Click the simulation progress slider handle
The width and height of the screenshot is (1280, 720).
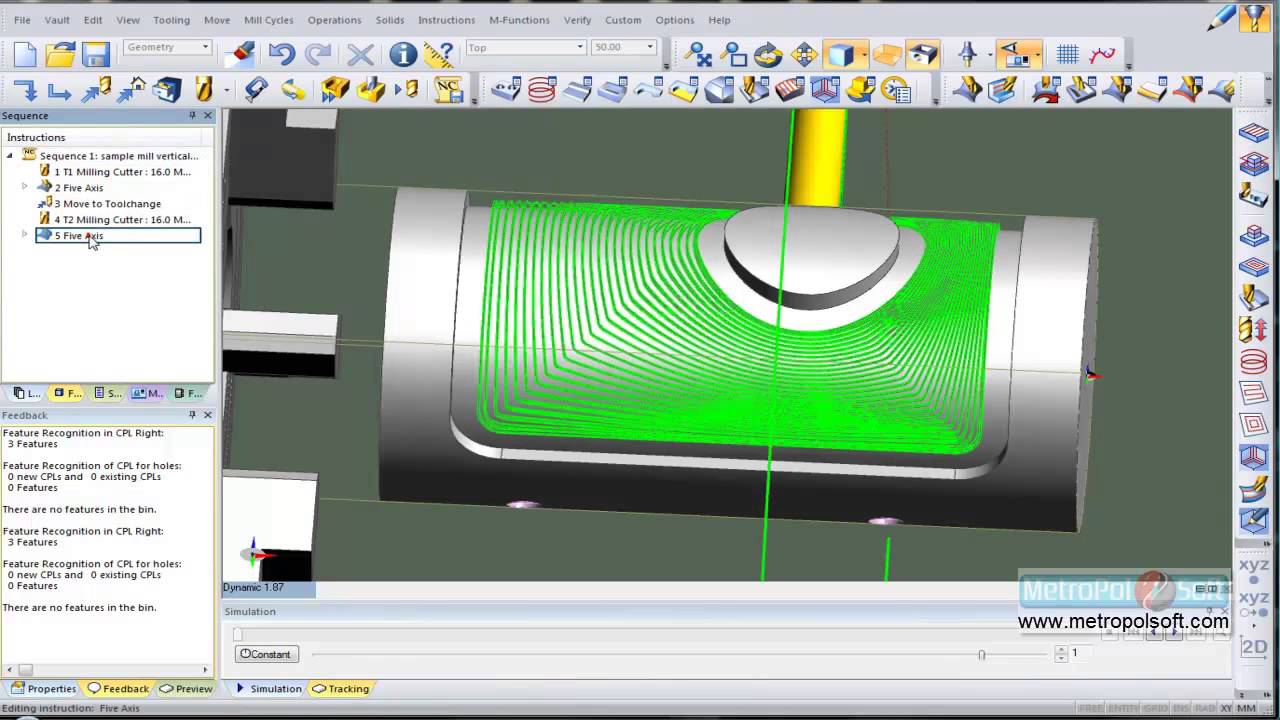pyautogui.click(x=238, y=634)
